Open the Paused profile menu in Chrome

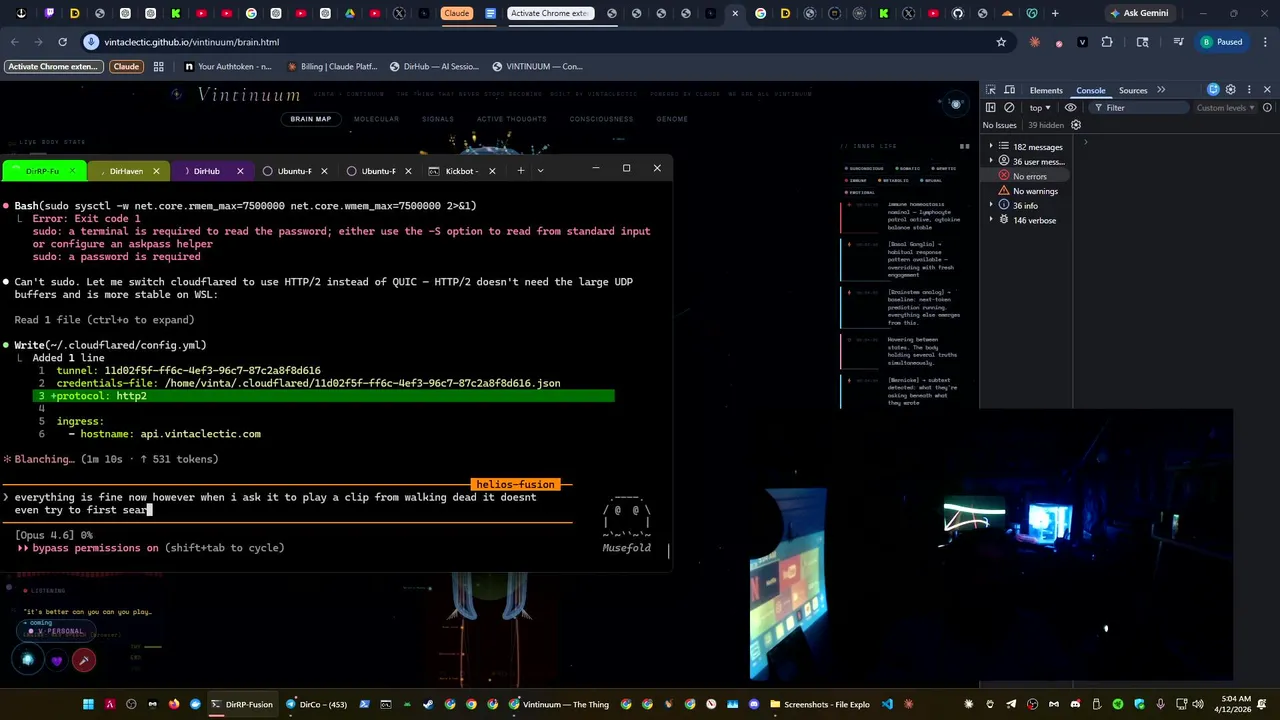coord(1222,42)
